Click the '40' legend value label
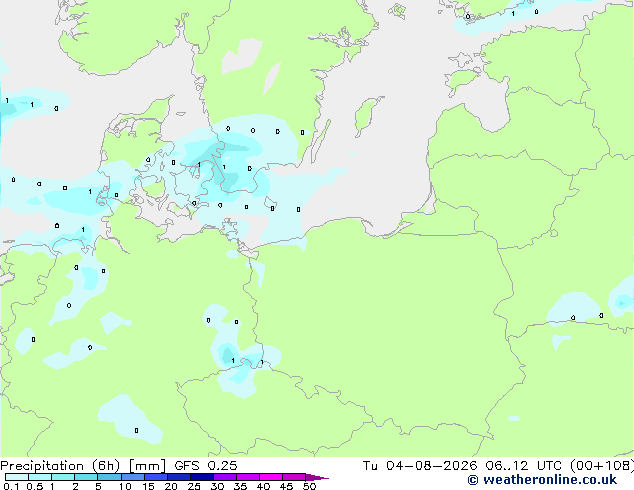This screenshot has width=634, height=490. click(x=263, y=486)
